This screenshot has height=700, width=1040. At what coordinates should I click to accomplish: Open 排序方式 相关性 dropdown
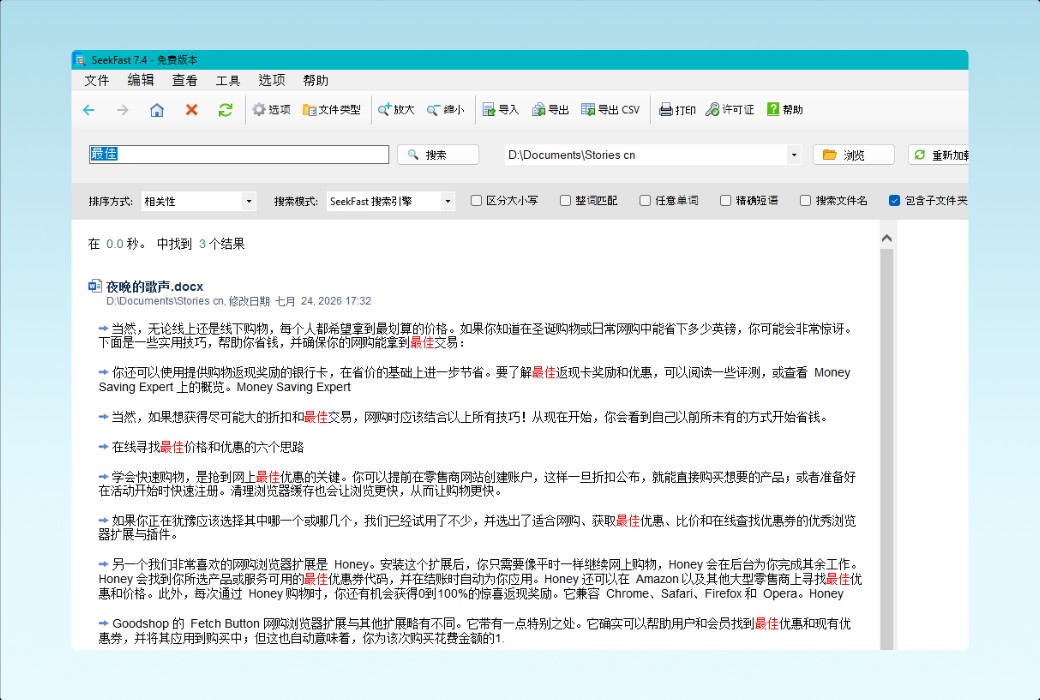(x=198, y=201)
